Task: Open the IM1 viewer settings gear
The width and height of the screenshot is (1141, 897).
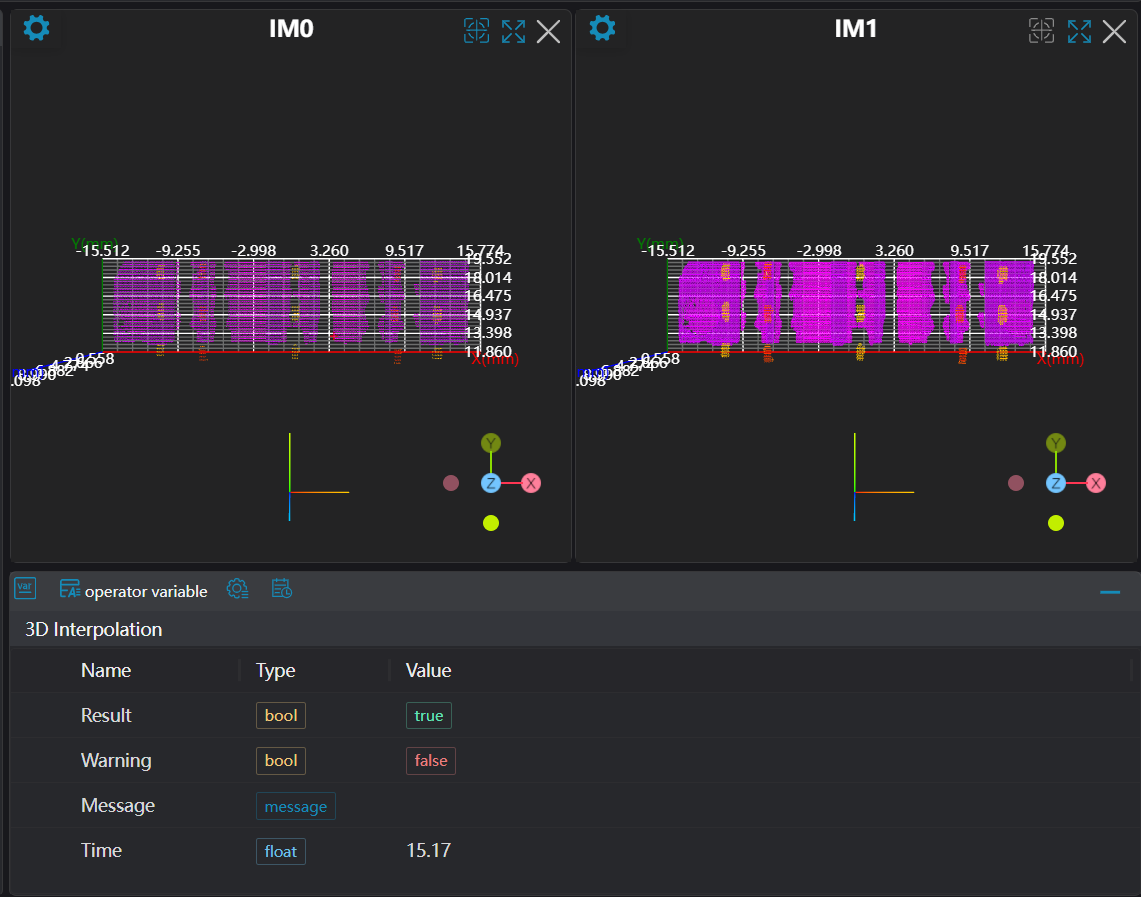Action: point(602,28)
